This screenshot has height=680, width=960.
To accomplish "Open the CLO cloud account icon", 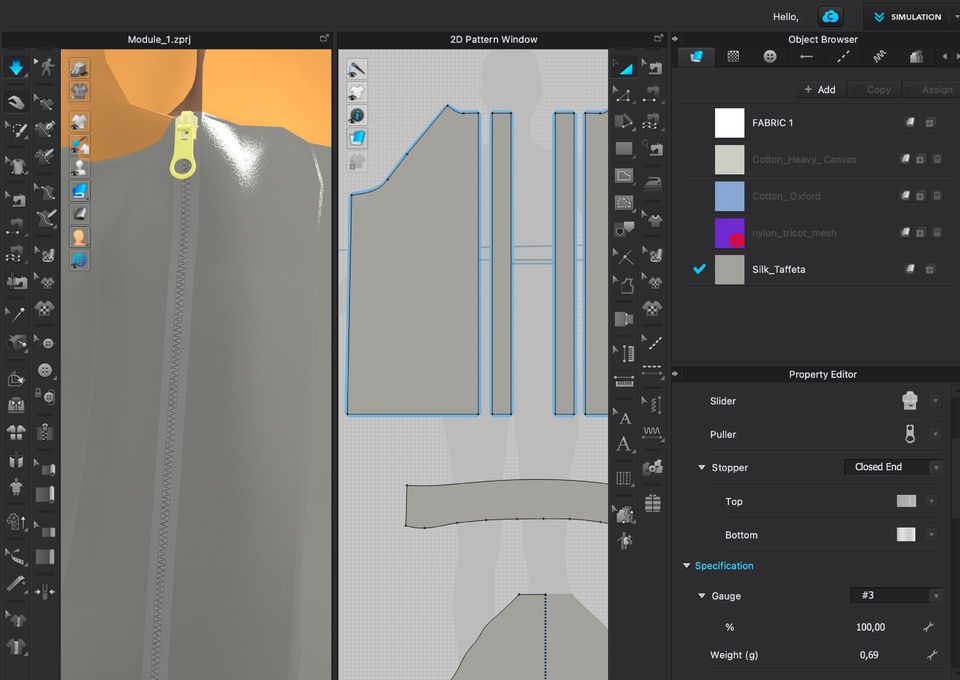I will pyautogui.click(x=830, y=17).
